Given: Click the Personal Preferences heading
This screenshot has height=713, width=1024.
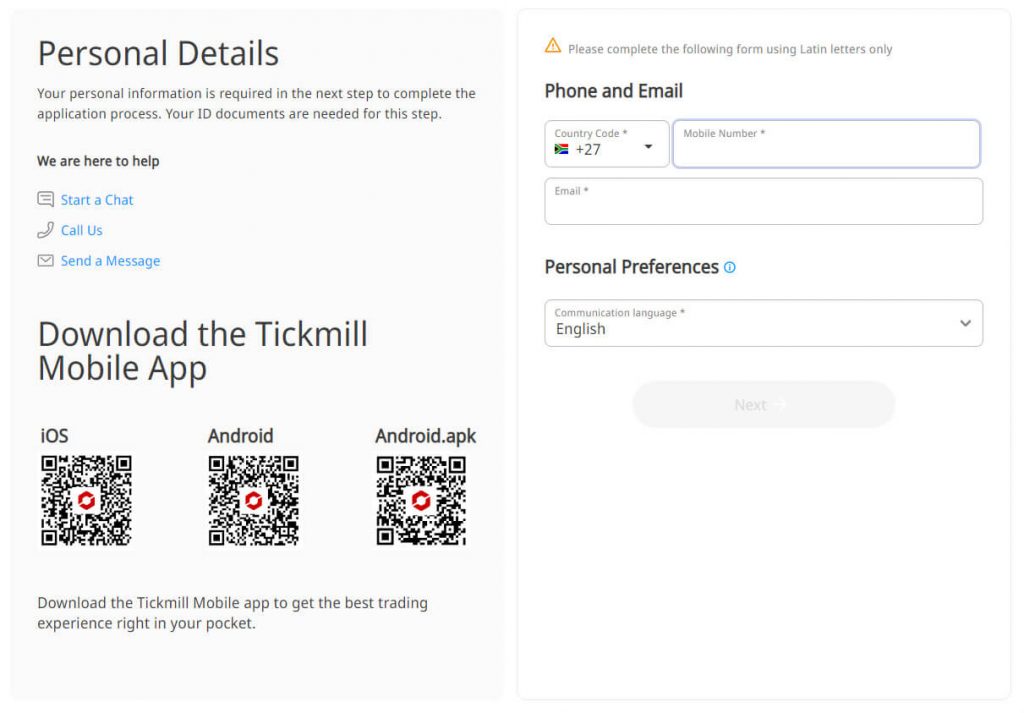Looking at the screenshot, I should (x=631, y=267).
